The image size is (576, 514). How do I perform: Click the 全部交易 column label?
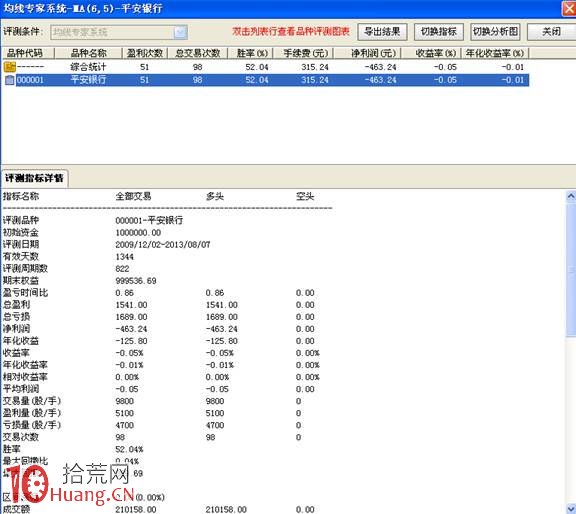pyautogui.click(x=133, y=197)
